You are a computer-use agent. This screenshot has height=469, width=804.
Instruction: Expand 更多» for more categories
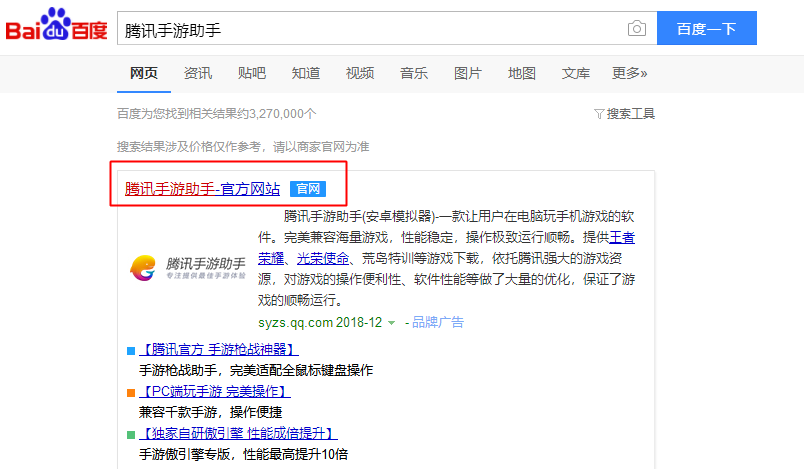(x=629, y=73)
